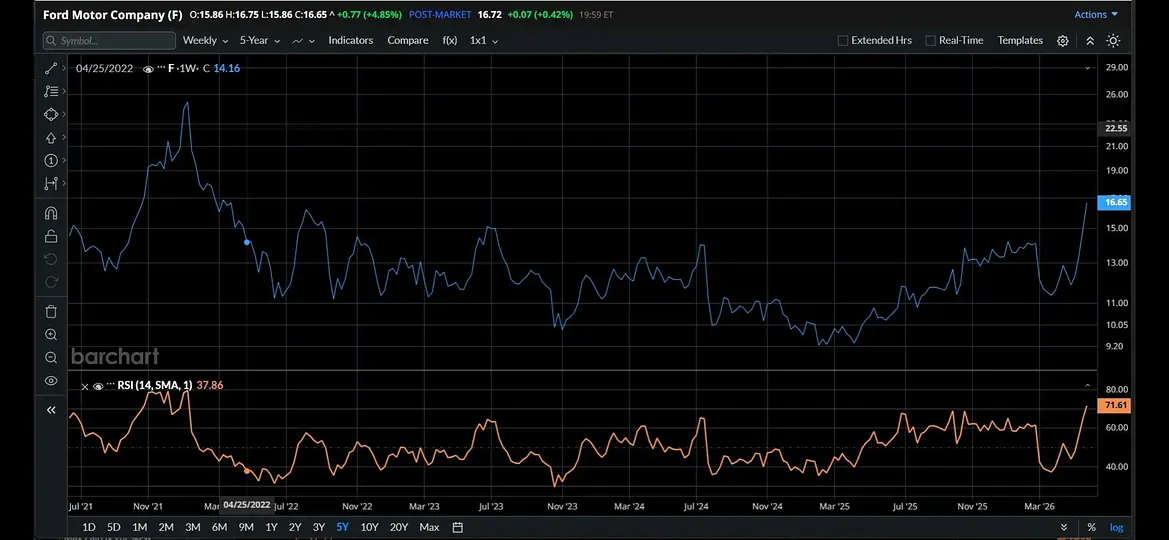Click the 16.65 current price label
Image resolution: width=1169 pixels, height=540 pixels.
click(1116, 202)
